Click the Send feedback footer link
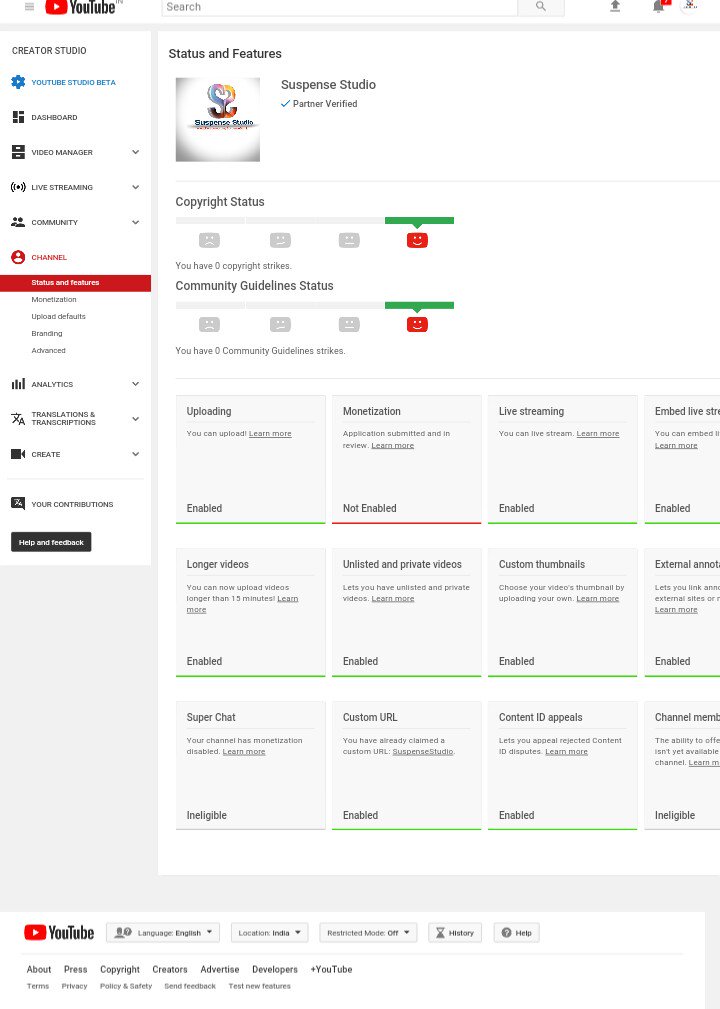The height and width of the screenshot is (1009, 720). point(190,986)
